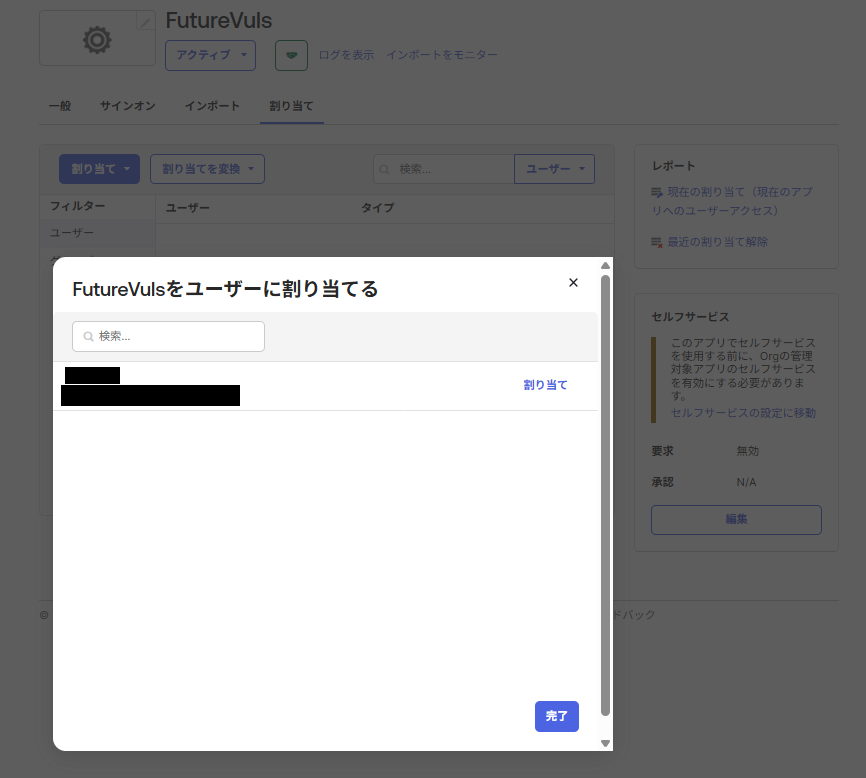Image resolution: width=866 pixels, height=778 pixels.
Task: Click the ユーザー column header
Action: (x=188, y=208)
